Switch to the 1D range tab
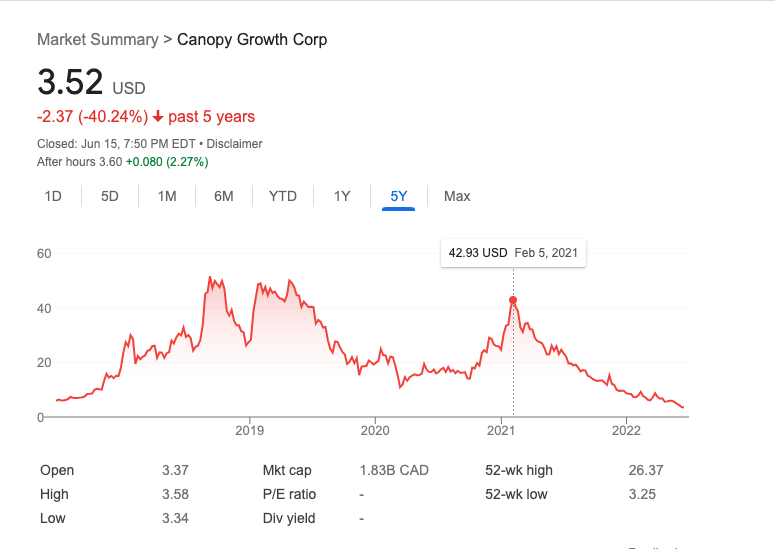 53,196
